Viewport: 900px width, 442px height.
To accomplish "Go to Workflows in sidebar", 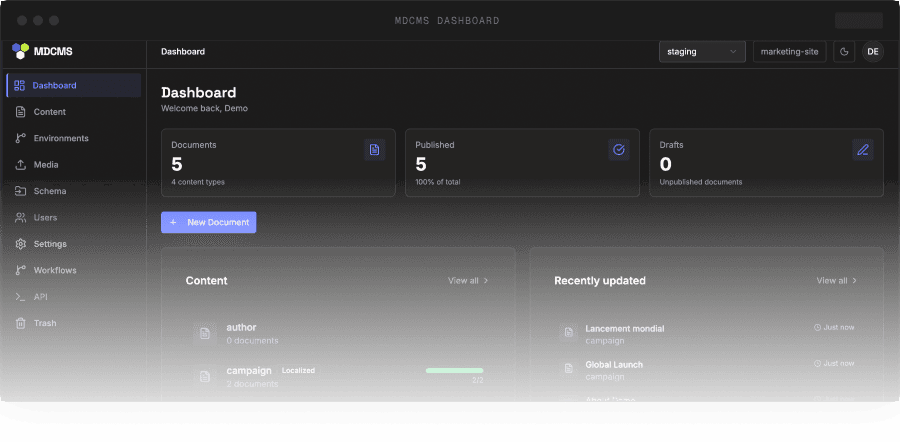I will (73, 270).
